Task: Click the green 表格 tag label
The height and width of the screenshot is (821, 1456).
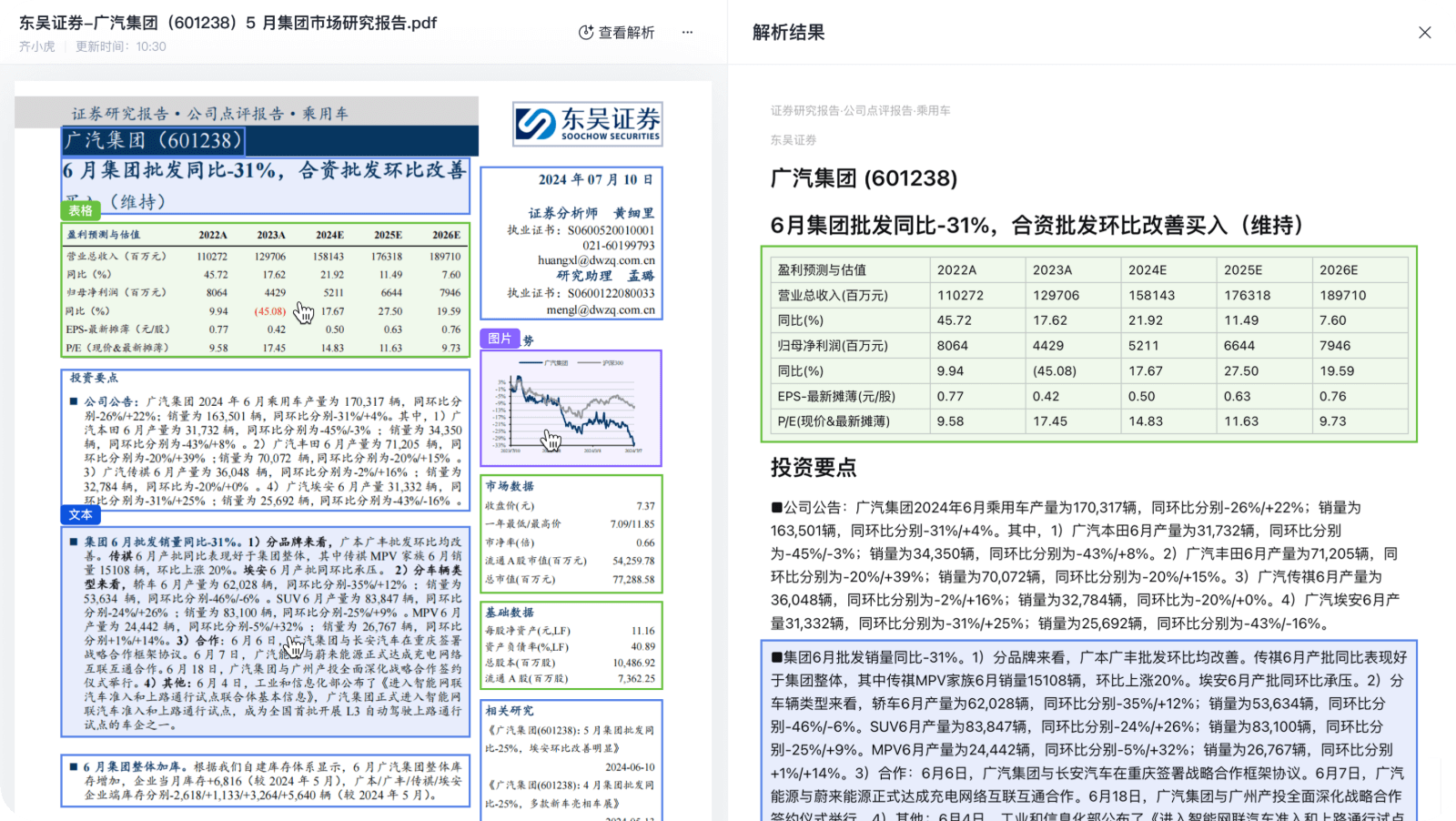Action: point(80,210)
